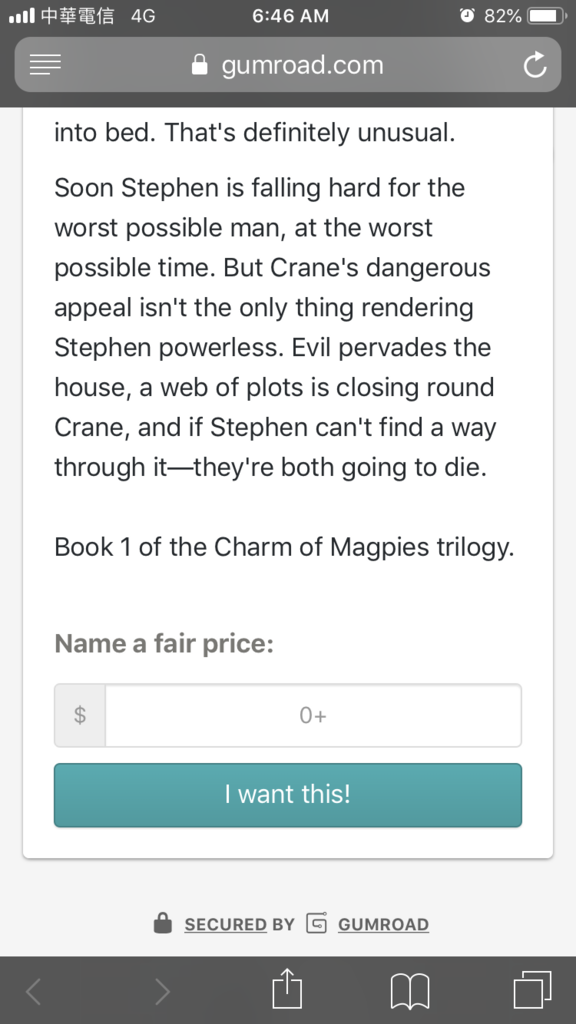This screenshot has width=576, height=1024.
Task: Go back with the left arrow
Action: [34, 991]
